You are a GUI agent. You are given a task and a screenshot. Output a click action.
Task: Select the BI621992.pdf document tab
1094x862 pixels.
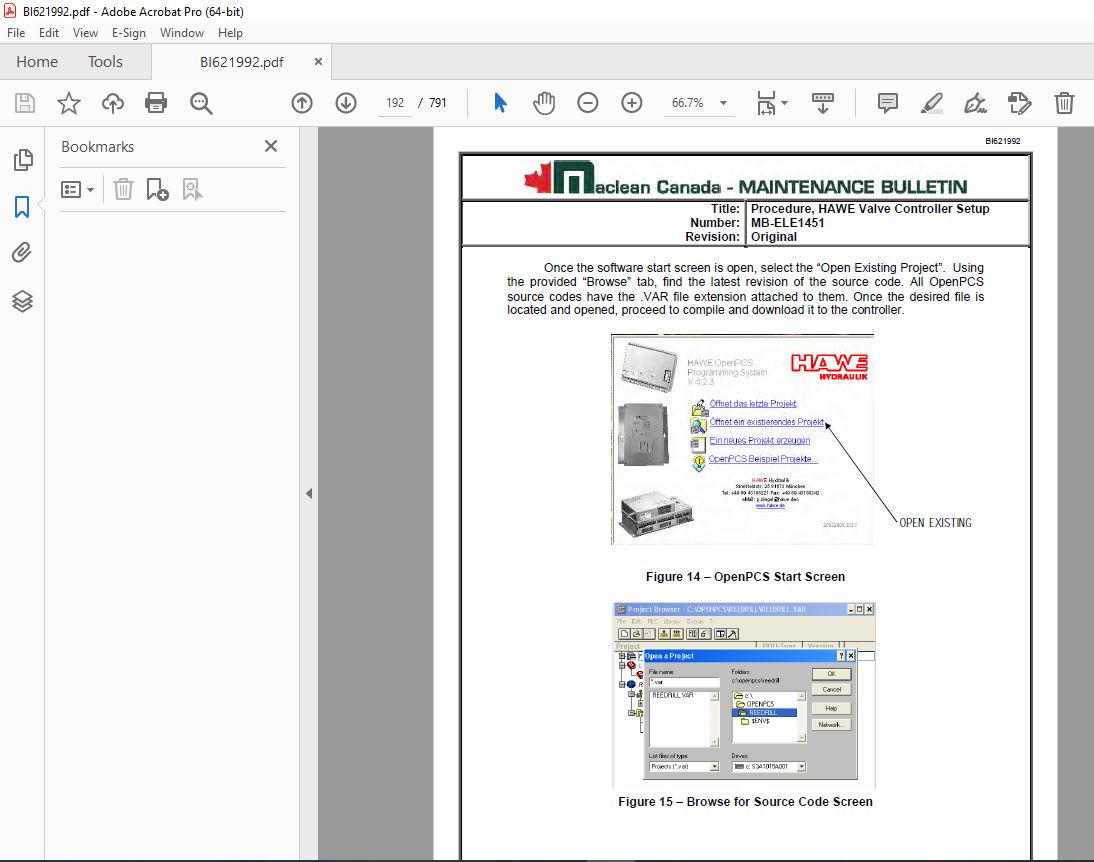point(241,62)
